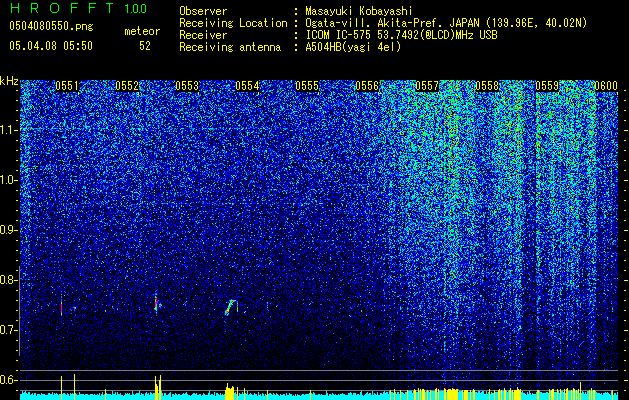
Task: Click the kHz axis unit label
Action: (x=9, y=81)
